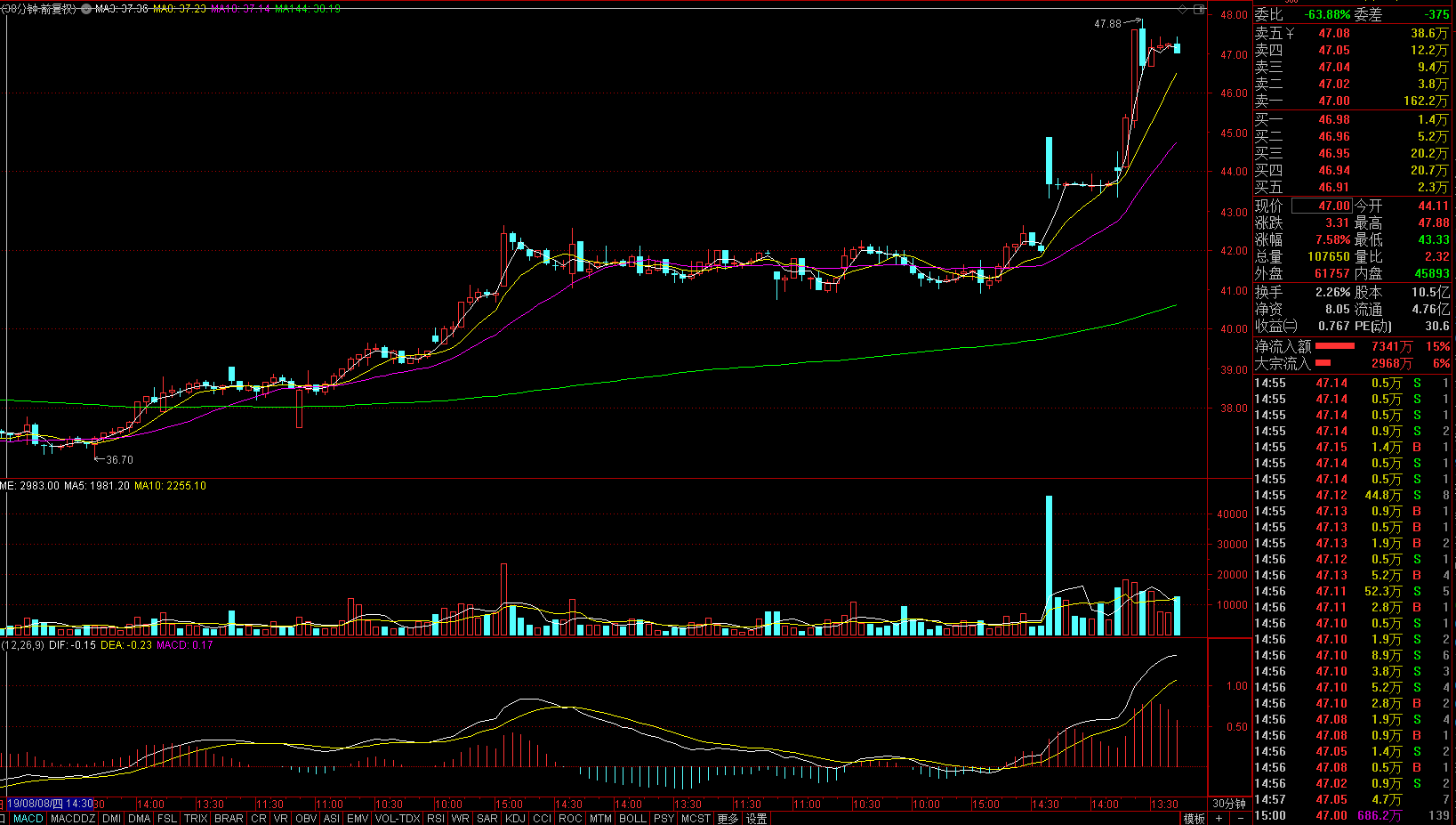Open the 设置 indicator settings
The height and width of the screenshot is (825, 1456).
tap(757, 819)
